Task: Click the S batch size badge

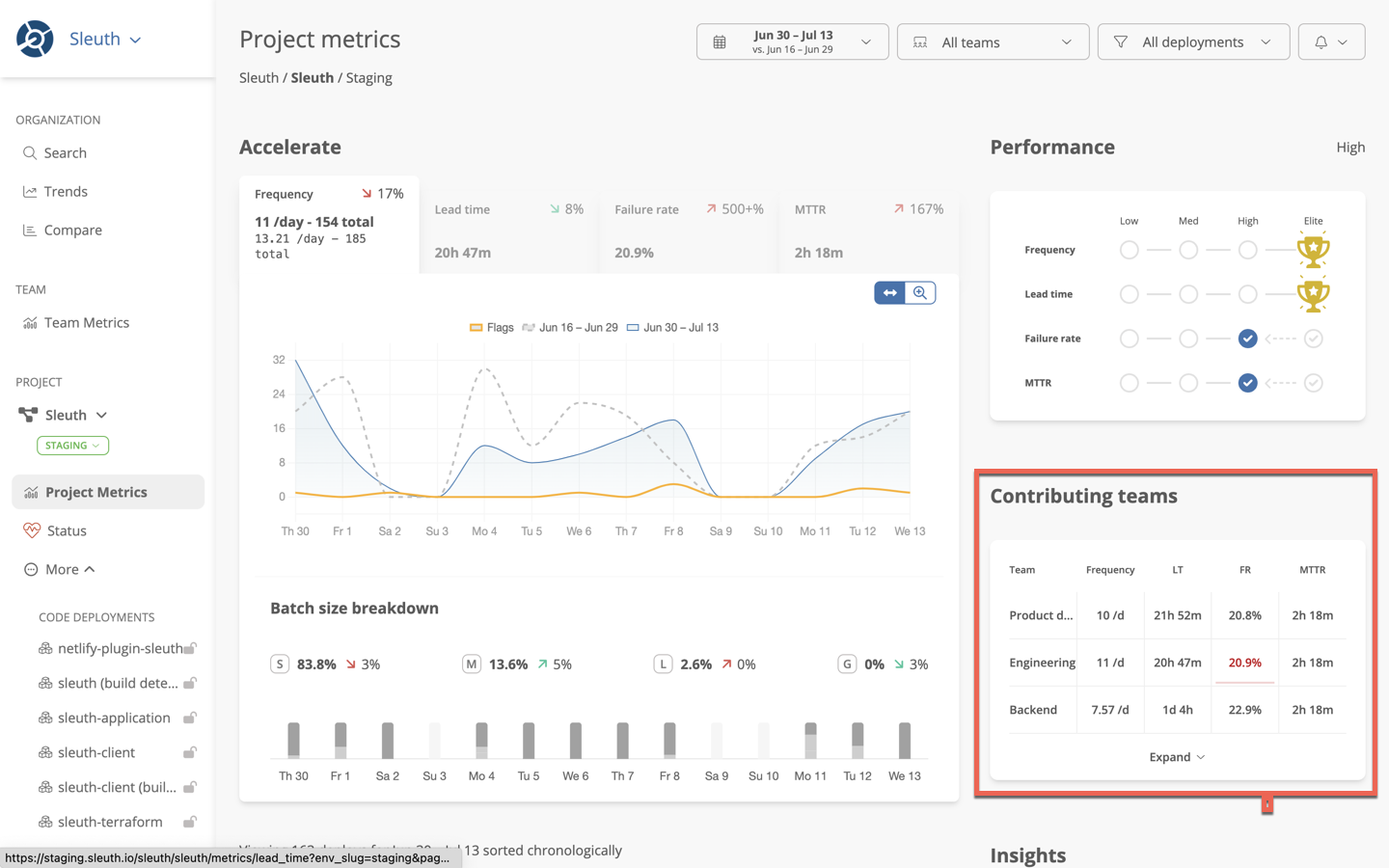Action: [280, 664]
